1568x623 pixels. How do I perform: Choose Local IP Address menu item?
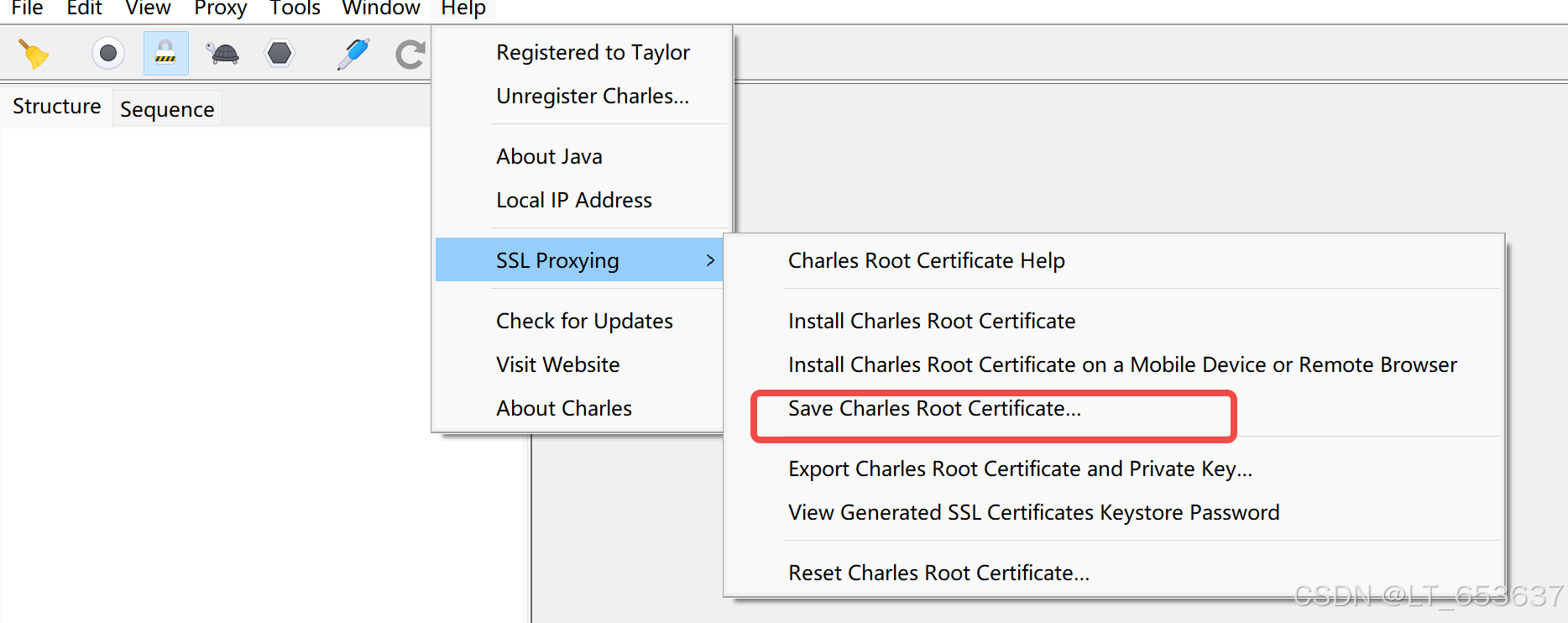(583, 200)
